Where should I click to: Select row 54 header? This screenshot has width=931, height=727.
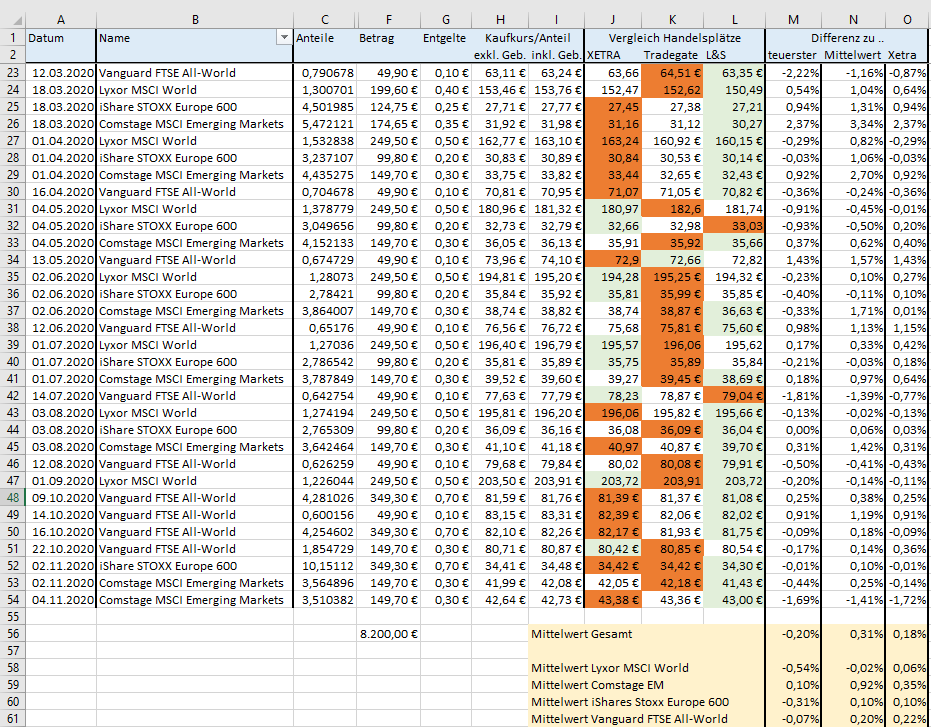(11, 600)
